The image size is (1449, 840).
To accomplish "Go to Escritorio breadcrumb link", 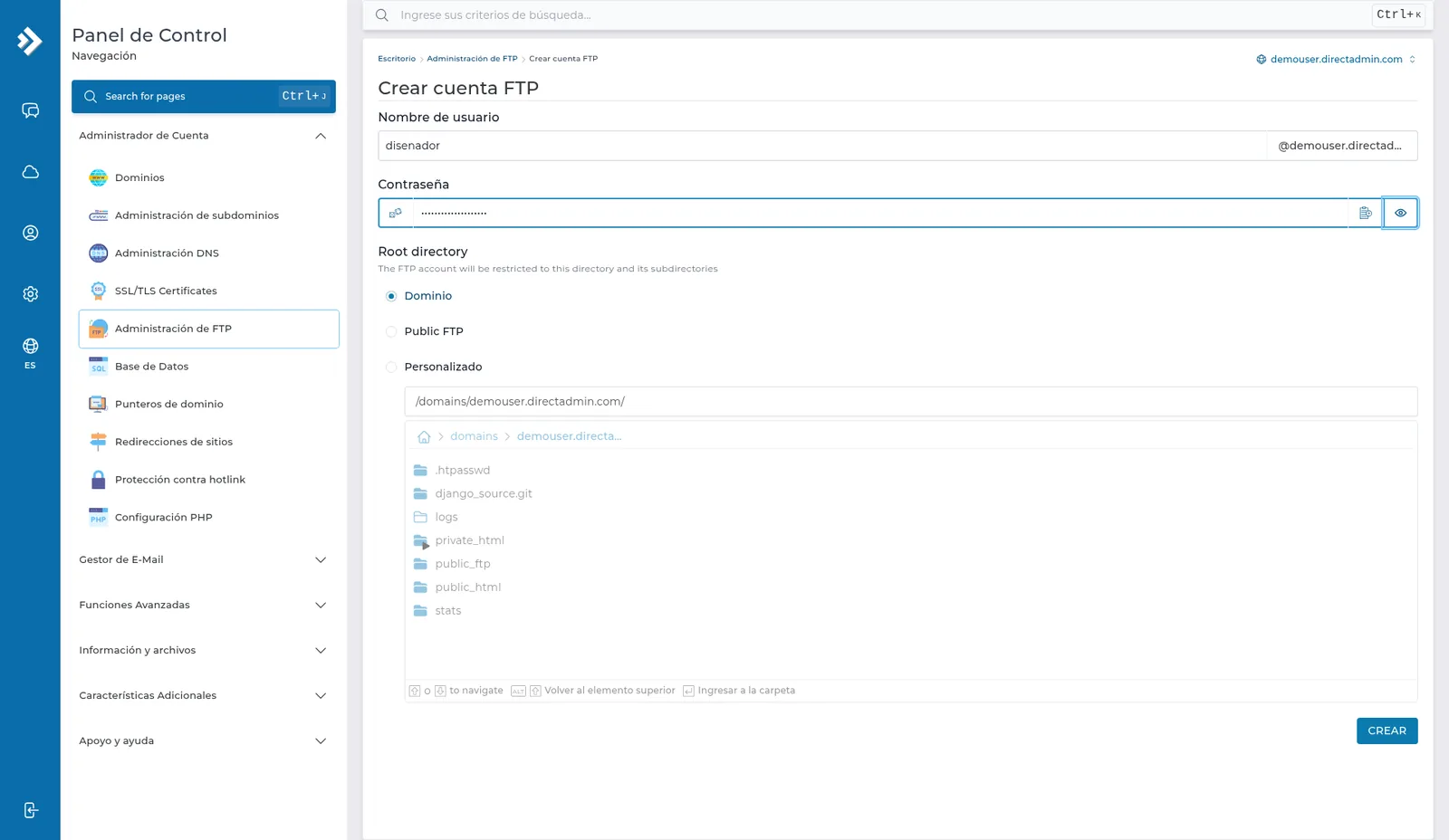I will point(397,59).
